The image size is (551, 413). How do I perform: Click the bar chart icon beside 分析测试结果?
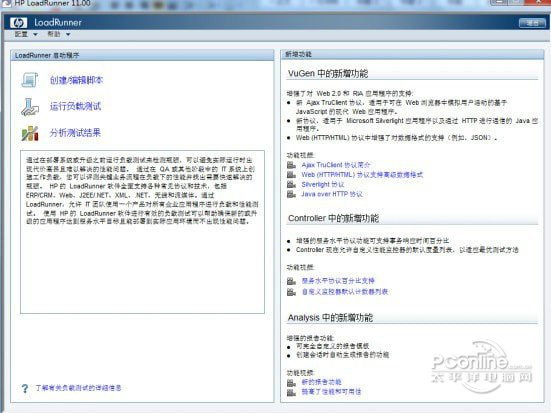(30, 133)
